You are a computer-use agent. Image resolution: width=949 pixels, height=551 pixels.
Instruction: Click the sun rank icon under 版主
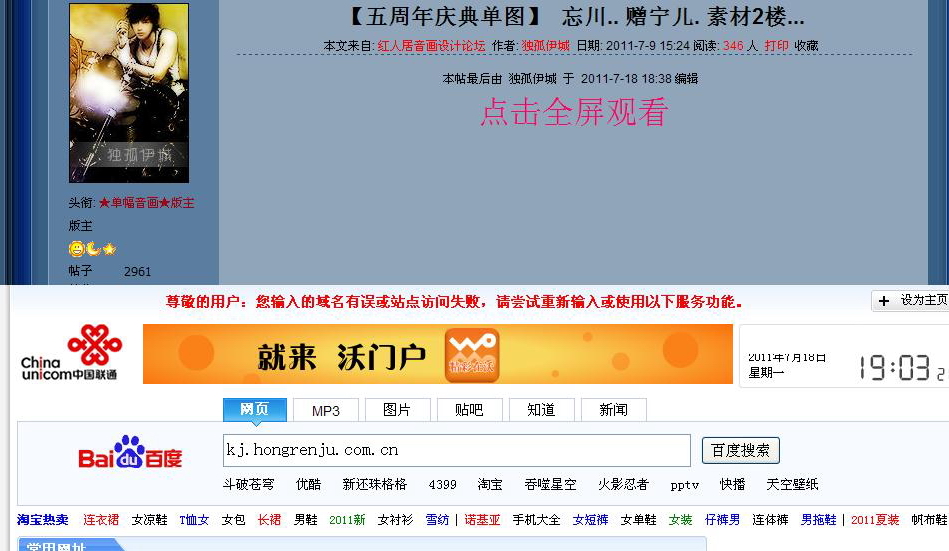coord(76,249)
